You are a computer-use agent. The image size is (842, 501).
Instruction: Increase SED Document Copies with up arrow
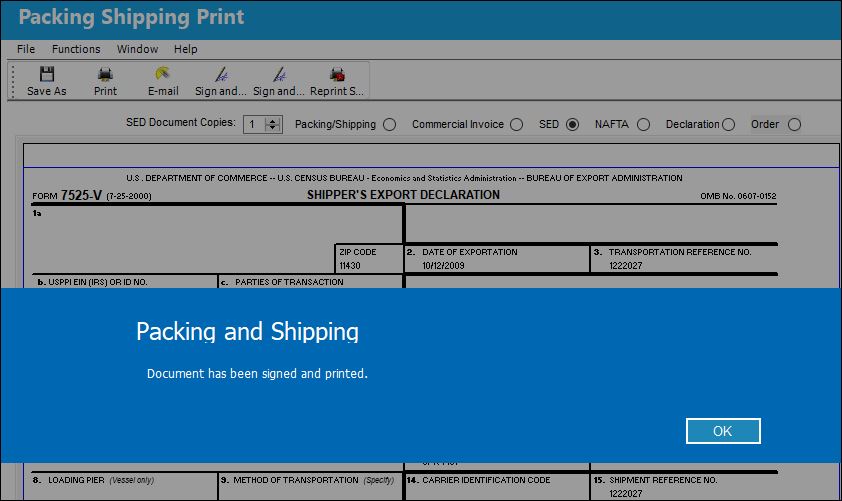[x=273, y=121]
